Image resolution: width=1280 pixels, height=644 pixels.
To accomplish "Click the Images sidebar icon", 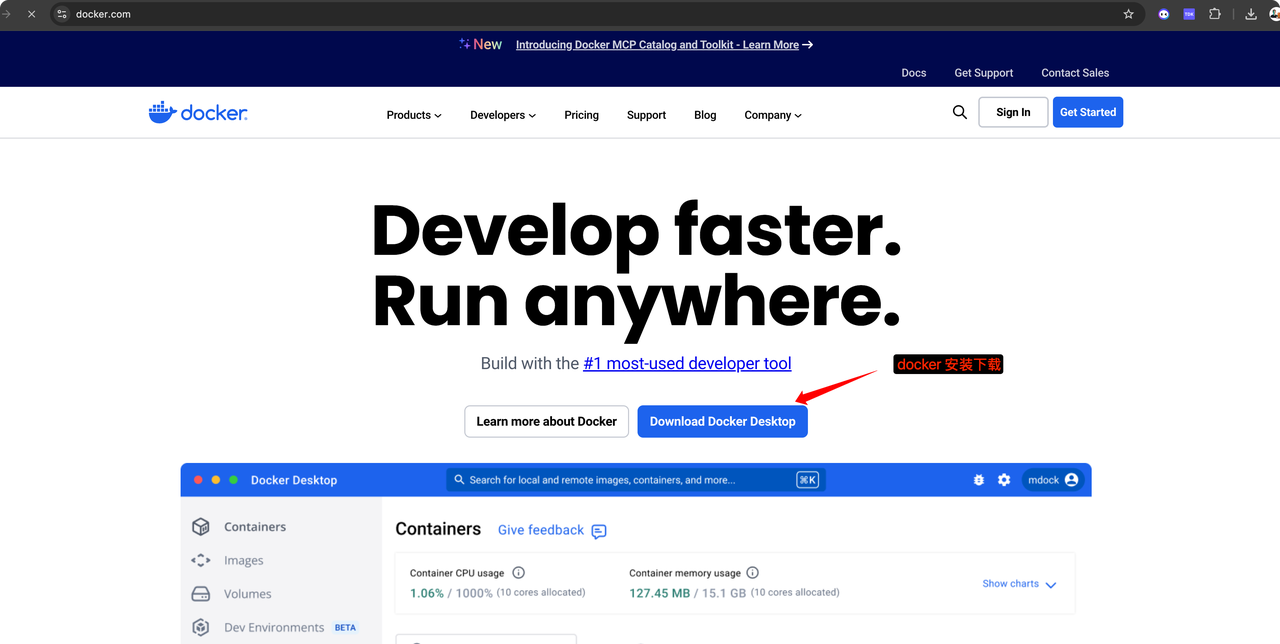I will point(201,561).
